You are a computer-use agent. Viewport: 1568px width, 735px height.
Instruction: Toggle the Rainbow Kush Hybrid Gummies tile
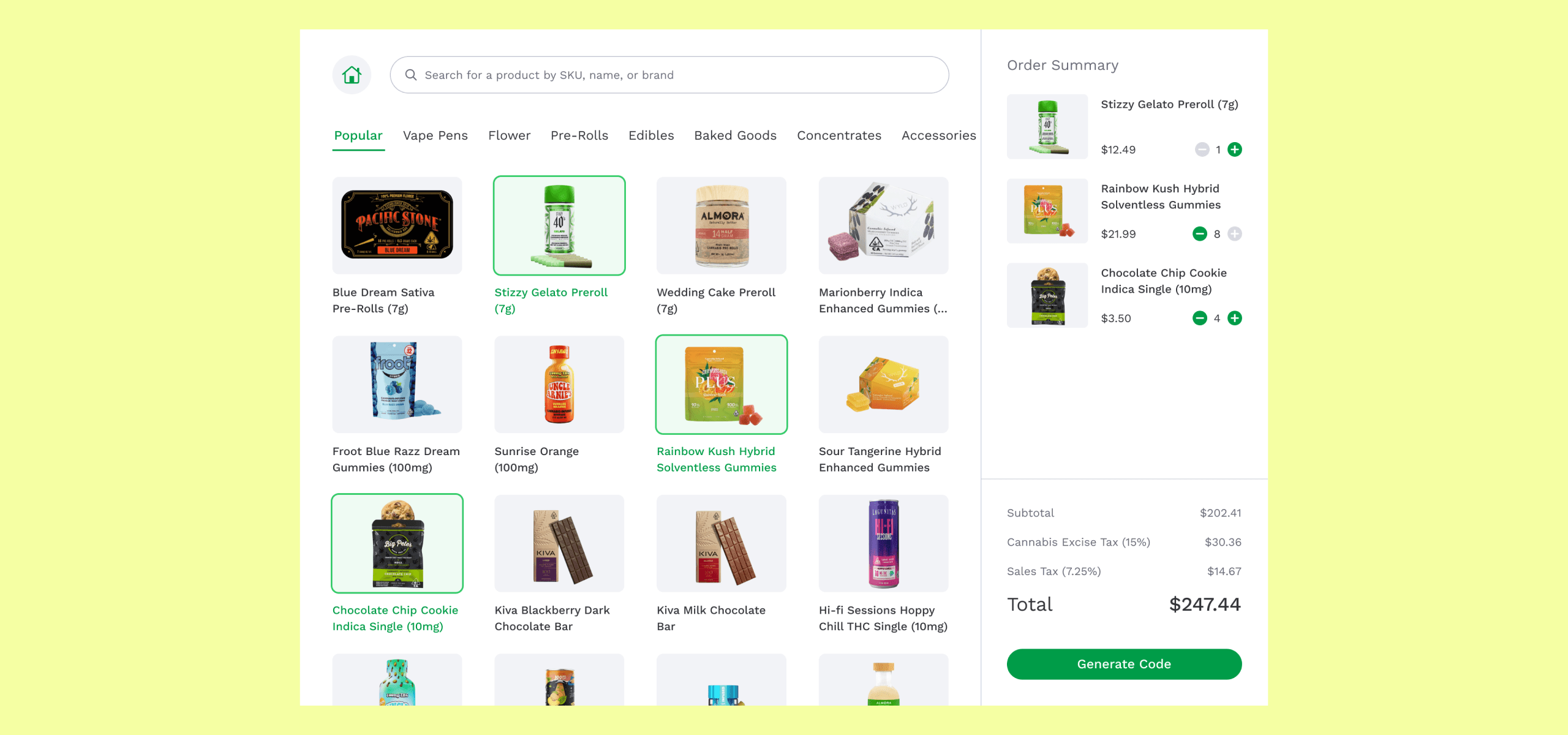tap(721, 405)
